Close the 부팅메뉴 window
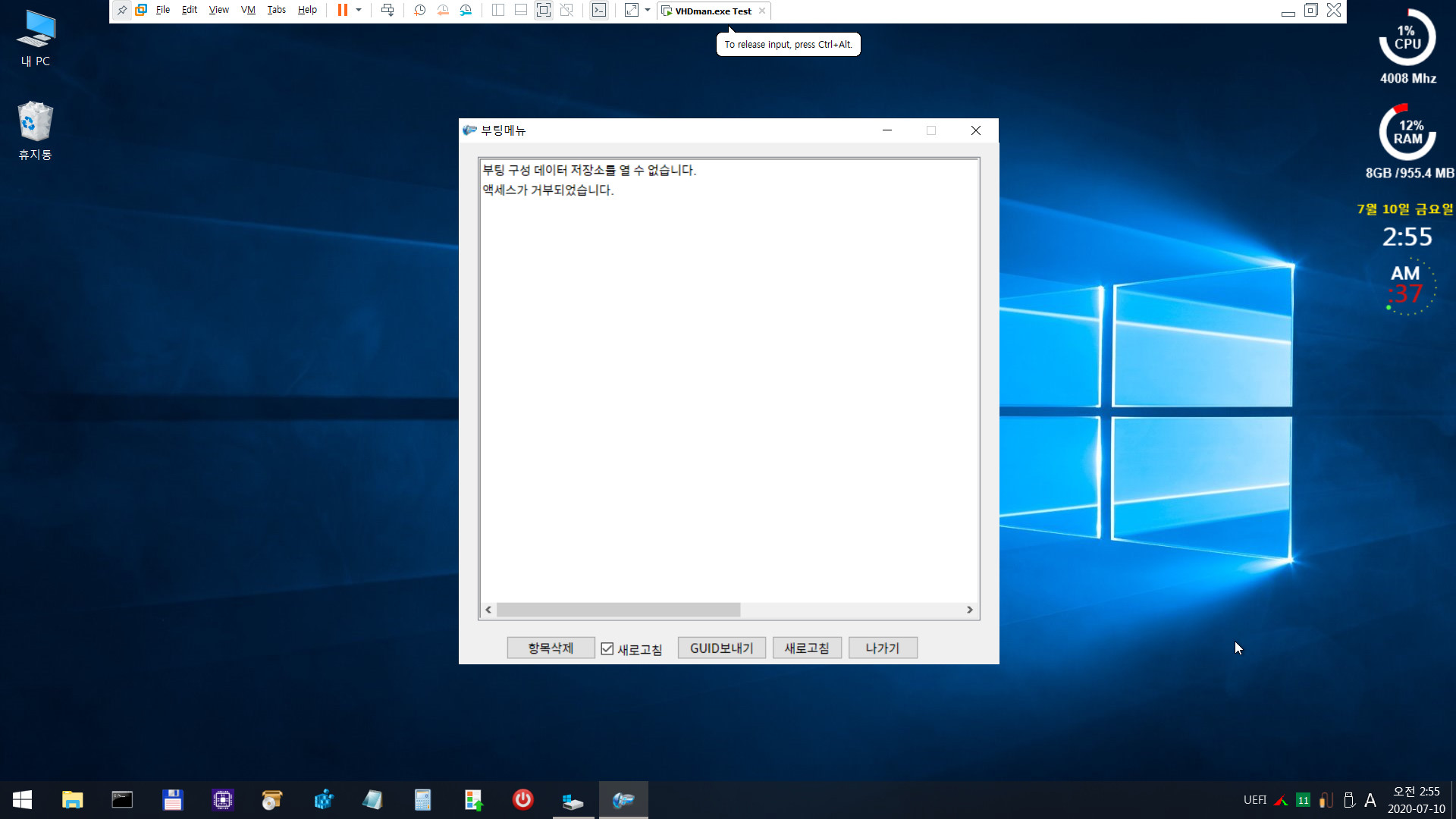The image size is (1456, 819). click(x=976, y=130)
